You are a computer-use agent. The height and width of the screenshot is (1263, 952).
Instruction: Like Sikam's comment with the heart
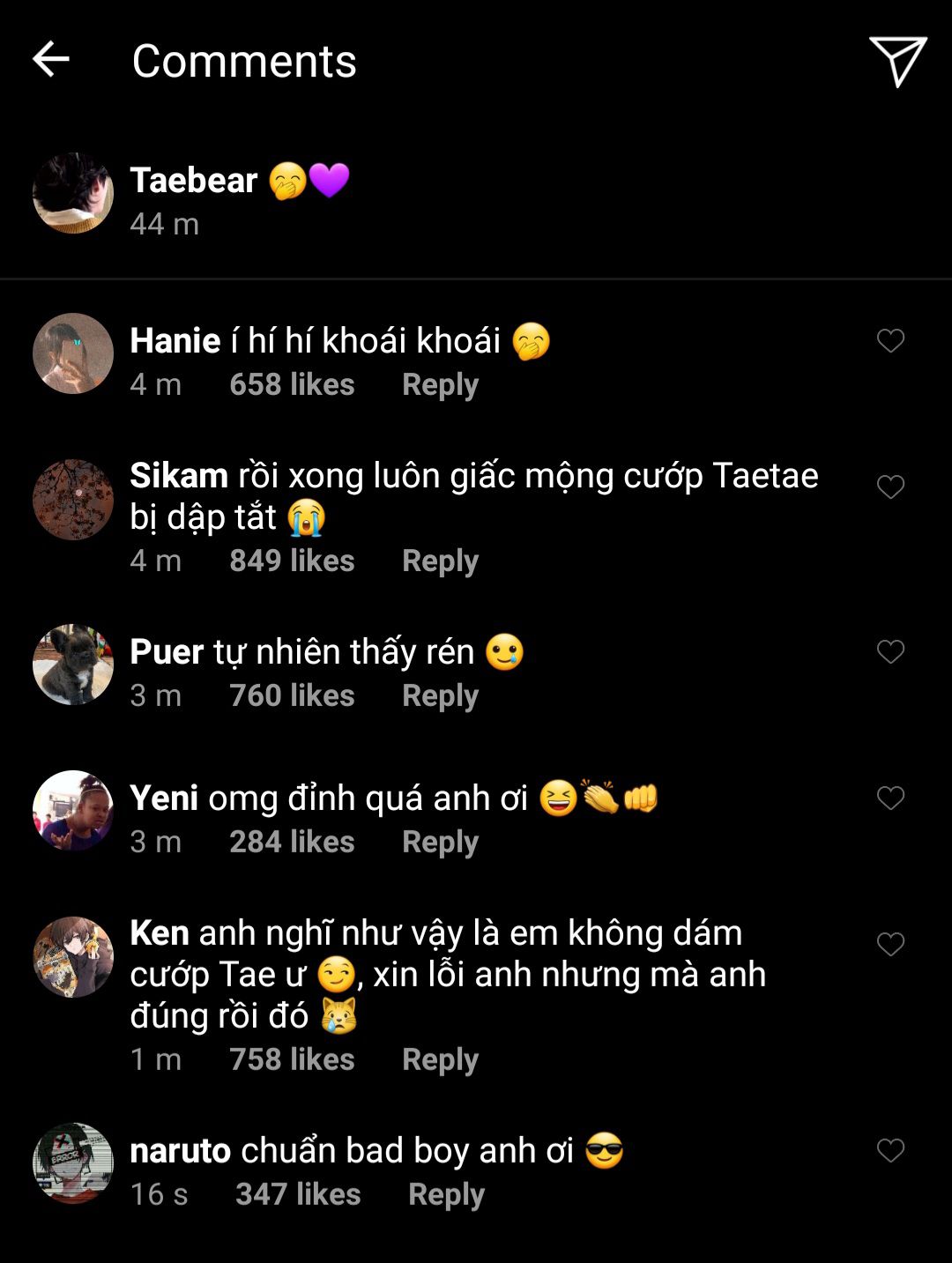[x=890, y=487]
